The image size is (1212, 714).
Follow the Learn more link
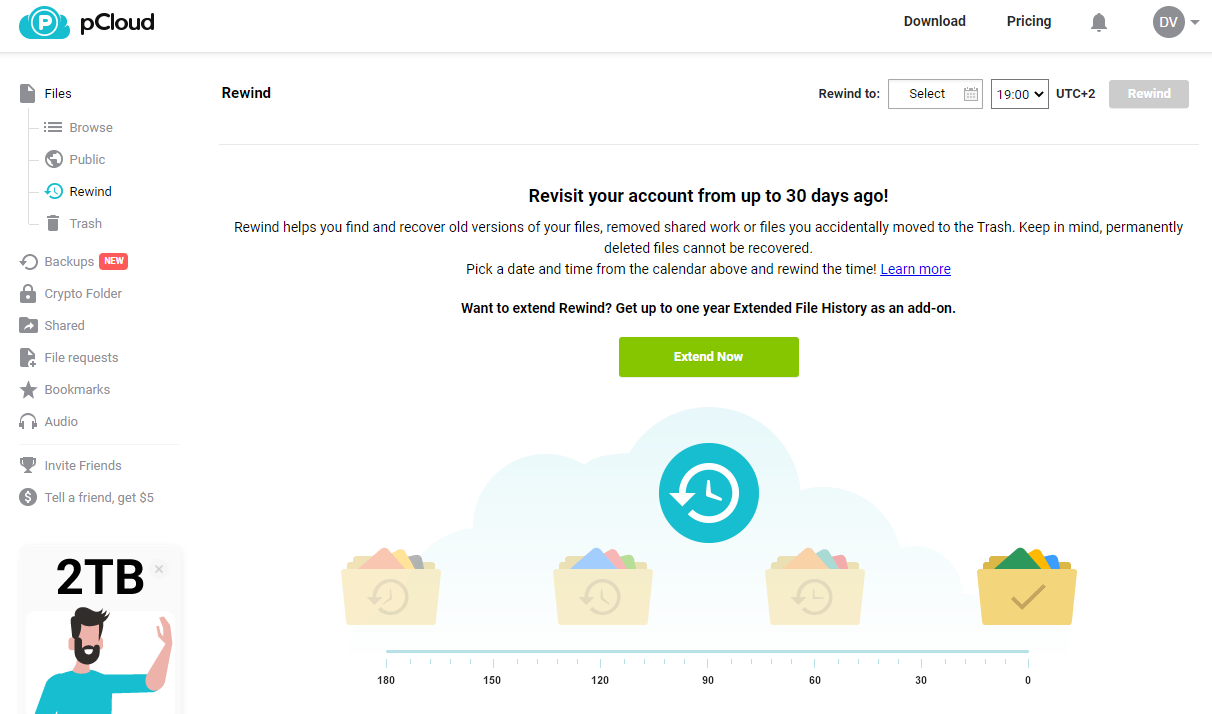coord(915,269)
